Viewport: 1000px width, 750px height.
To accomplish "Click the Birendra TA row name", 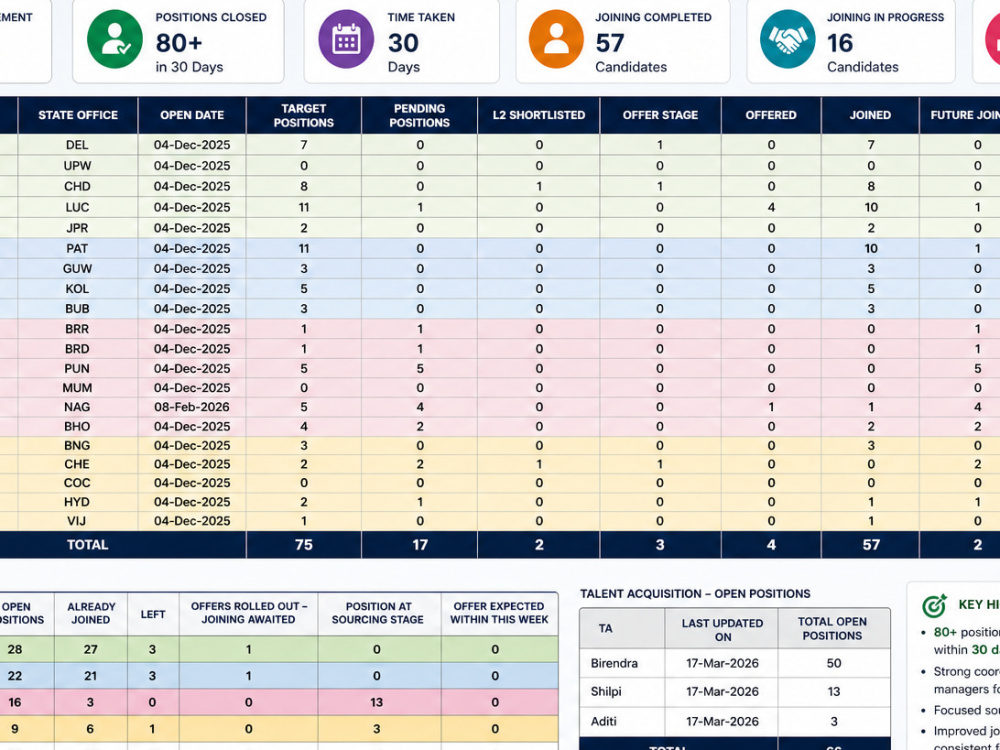I will [x=614, y=663].
